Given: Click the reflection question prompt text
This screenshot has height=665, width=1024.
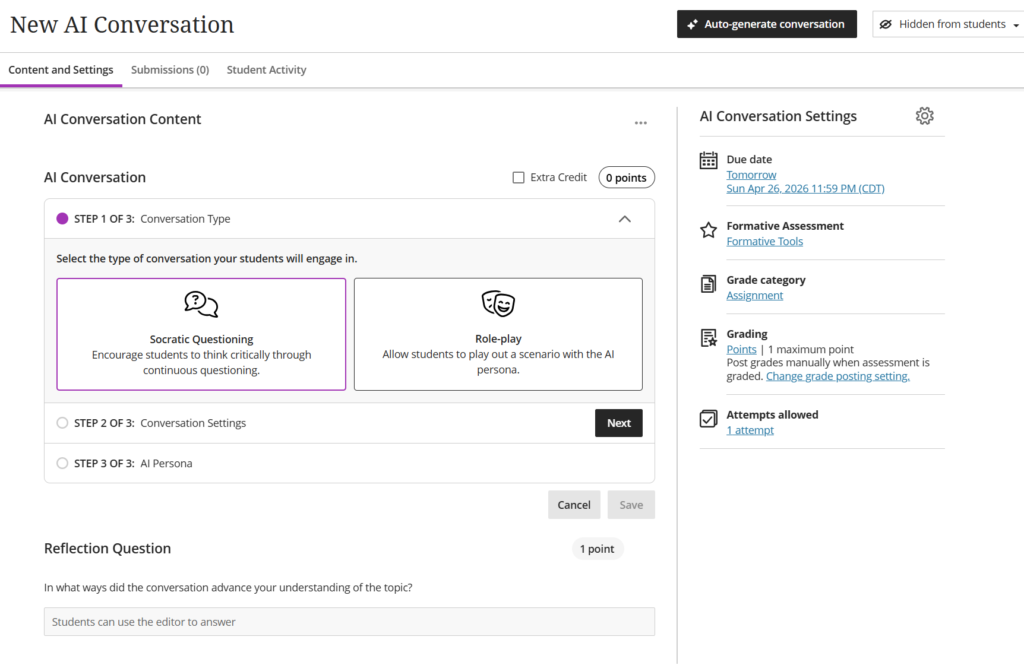Looking at the screenshot, I should click(228, 587).
